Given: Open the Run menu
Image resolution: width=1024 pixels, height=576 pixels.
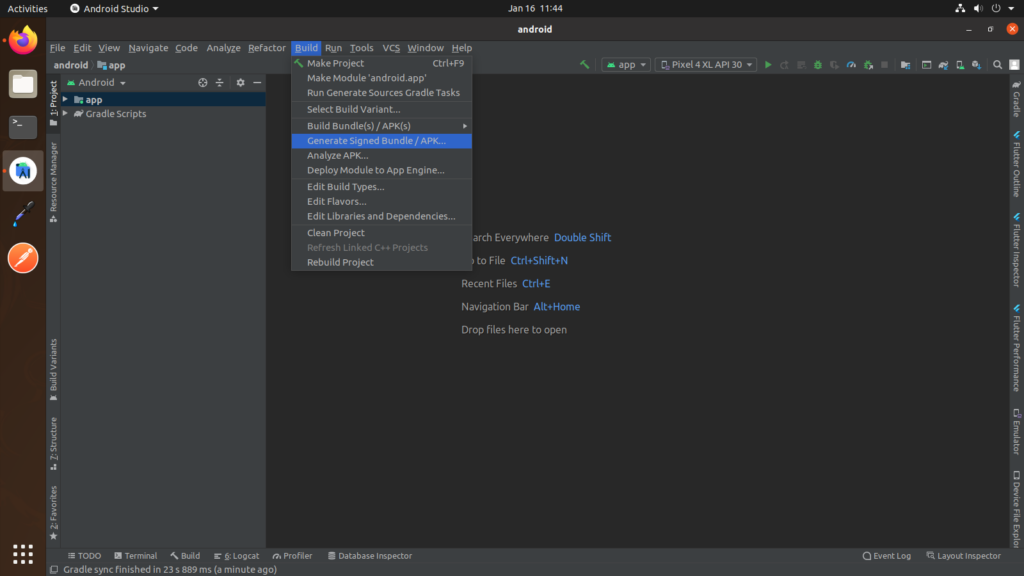Looking at the screenshot, I should coord(334,47).
